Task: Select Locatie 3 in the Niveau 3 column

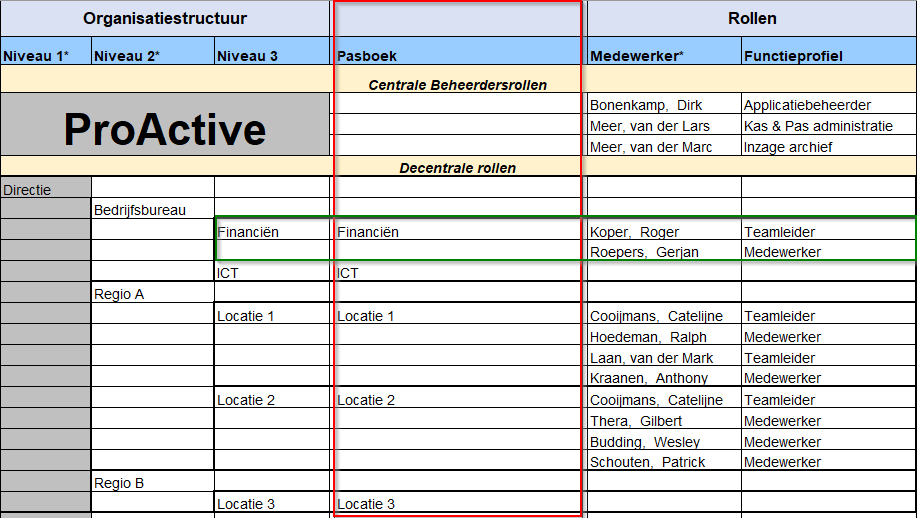Action: pyautogui.click(x=273, y=502)
